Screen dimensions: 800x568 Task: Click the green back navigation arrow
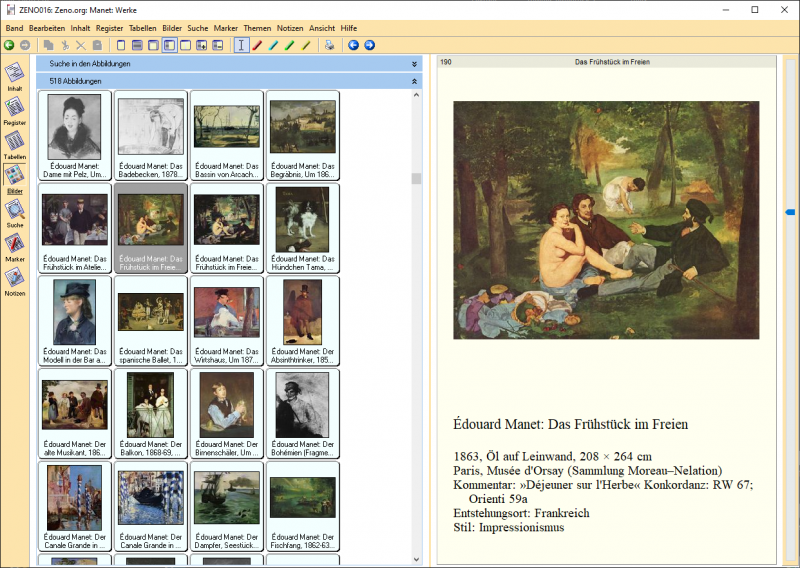[x=9, y=45]
